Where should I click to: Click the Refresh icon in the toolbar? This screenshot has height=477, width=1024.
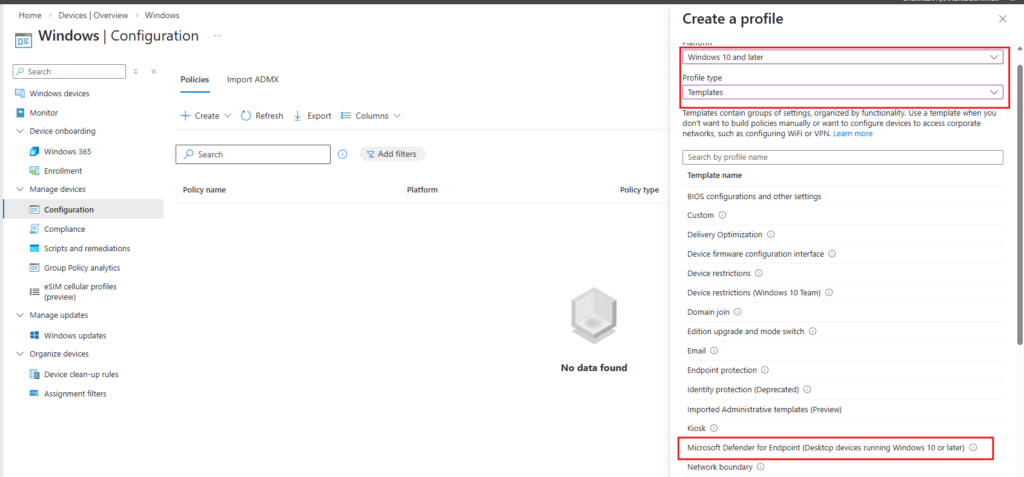pos(246,116)
